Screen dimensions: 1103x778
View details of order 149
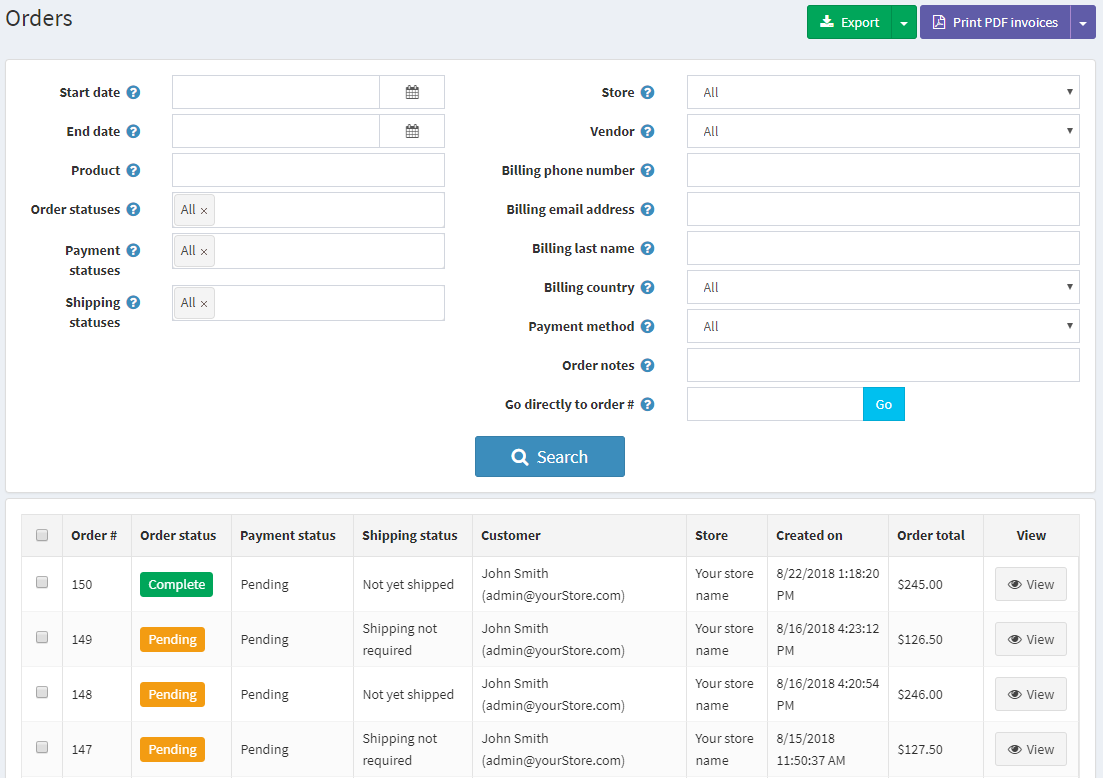pyautogui.click(x=1030, y=639)
